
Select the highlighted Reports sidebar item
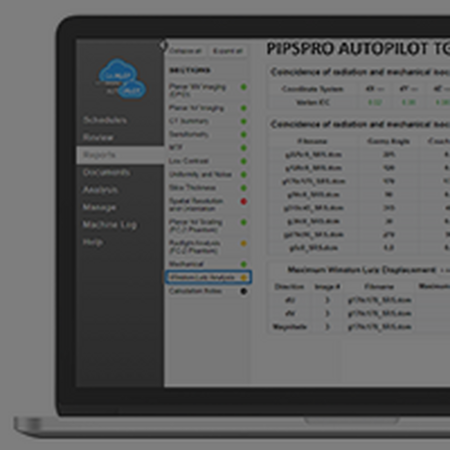tap(120, 155)
